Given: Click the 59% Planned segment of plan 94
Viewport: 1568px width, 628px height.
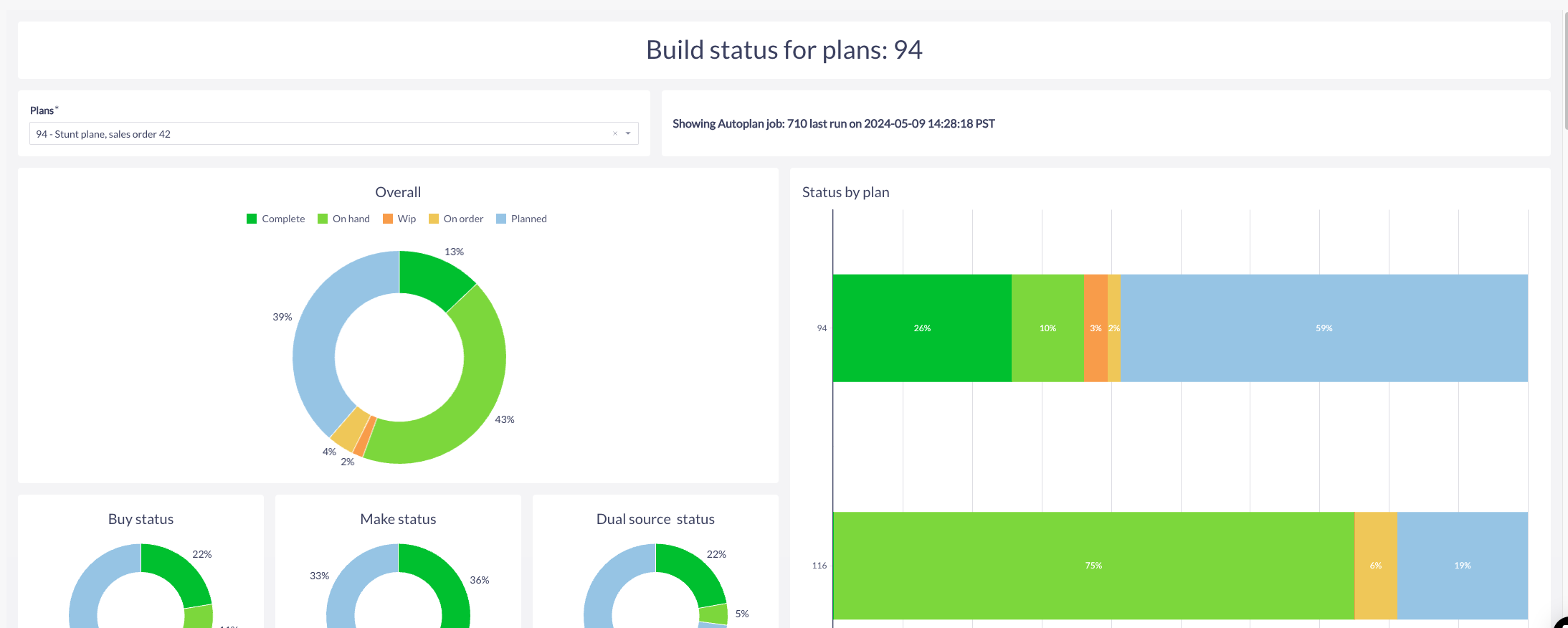Looking at the screenshot, I should click(x=1324, y=328).
